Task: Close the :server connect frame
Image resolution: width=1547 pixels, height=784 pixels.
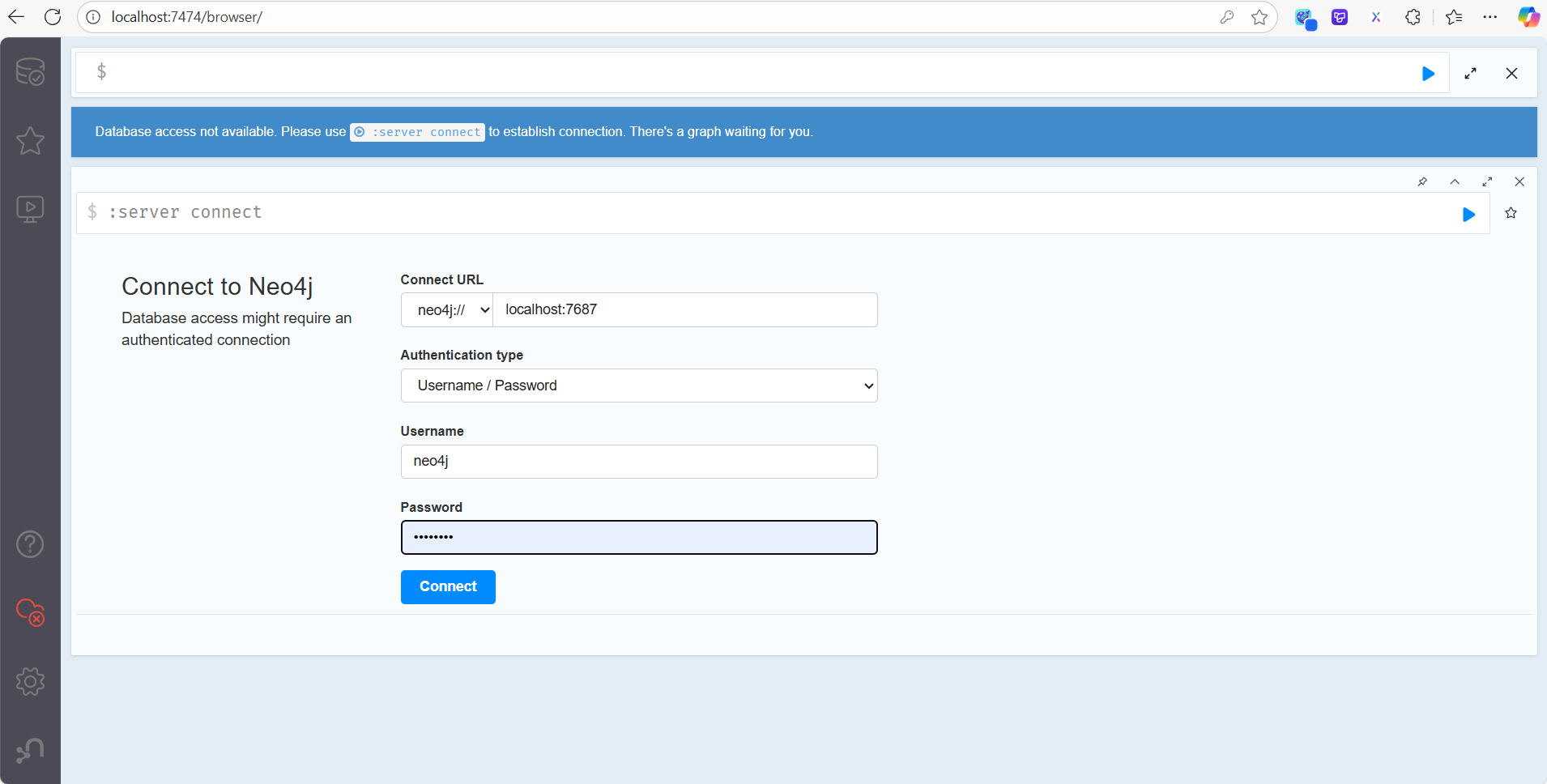Action: pos(1519,182)
